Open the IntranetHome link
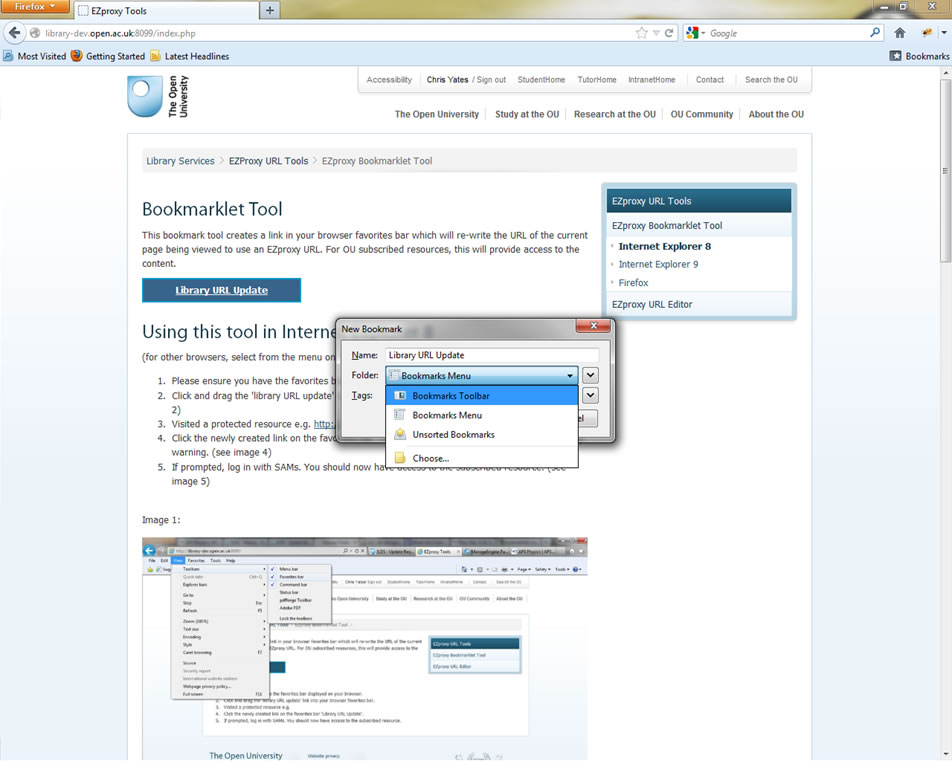The image size is (952, 761). (651, 80)
